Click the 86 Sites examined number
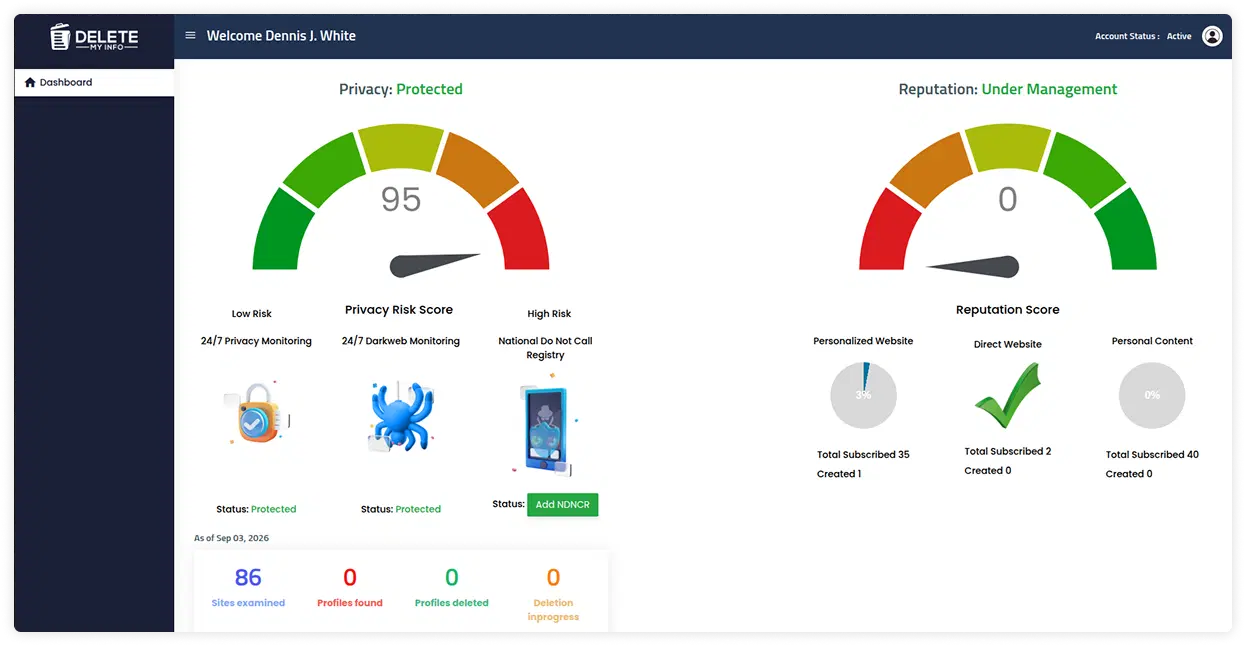 248,577
